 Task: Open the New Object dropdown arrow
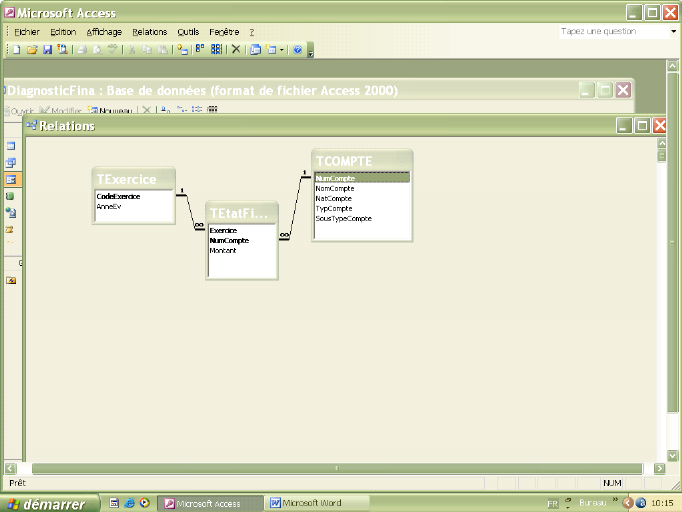point(282,49)
